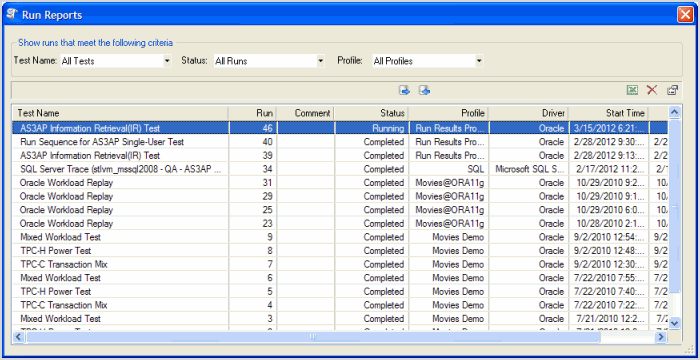Click the import run results icon
Screen dimensions: 700x360
click(425, 91)
